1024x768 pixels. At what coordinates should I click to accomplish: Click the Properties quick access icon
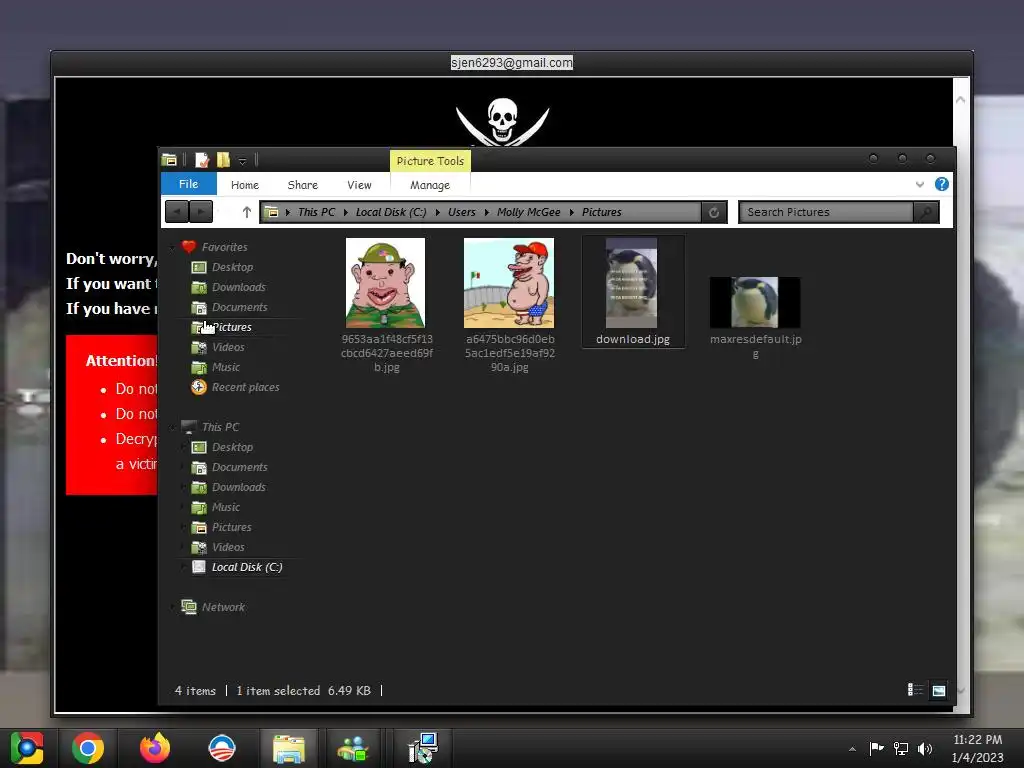pyautogui.click(x=202, y=159)
